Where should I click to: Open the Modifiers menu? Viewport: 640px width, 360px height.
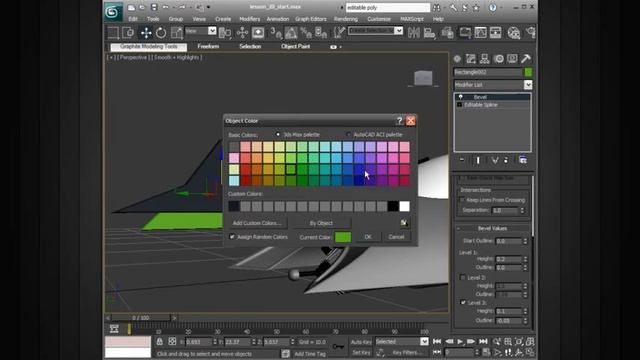[x=249, y=19]
